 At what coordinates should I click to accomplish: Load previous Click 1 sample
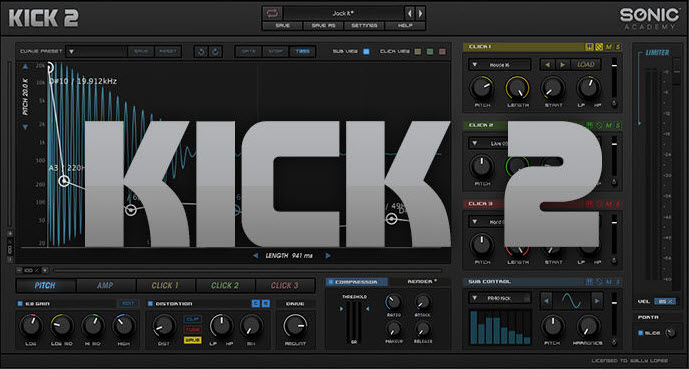click(548, 65)
